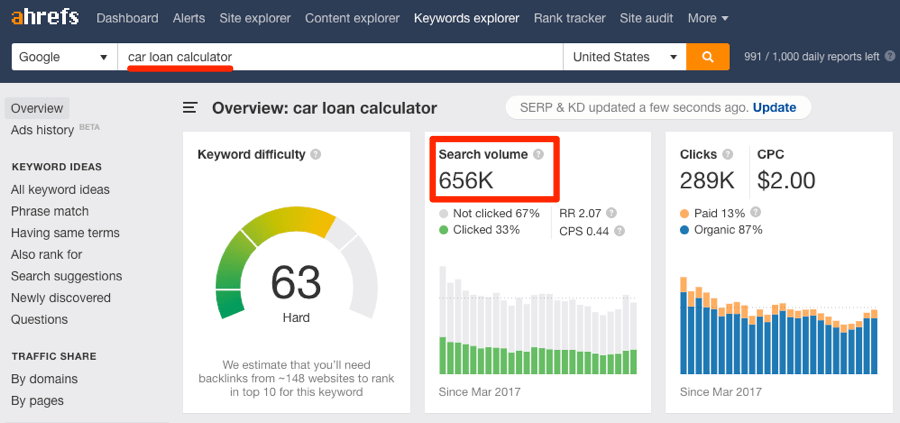Click help icon next to Keyword difficulty
The image size is (900, 423).
tap(316, 154)
